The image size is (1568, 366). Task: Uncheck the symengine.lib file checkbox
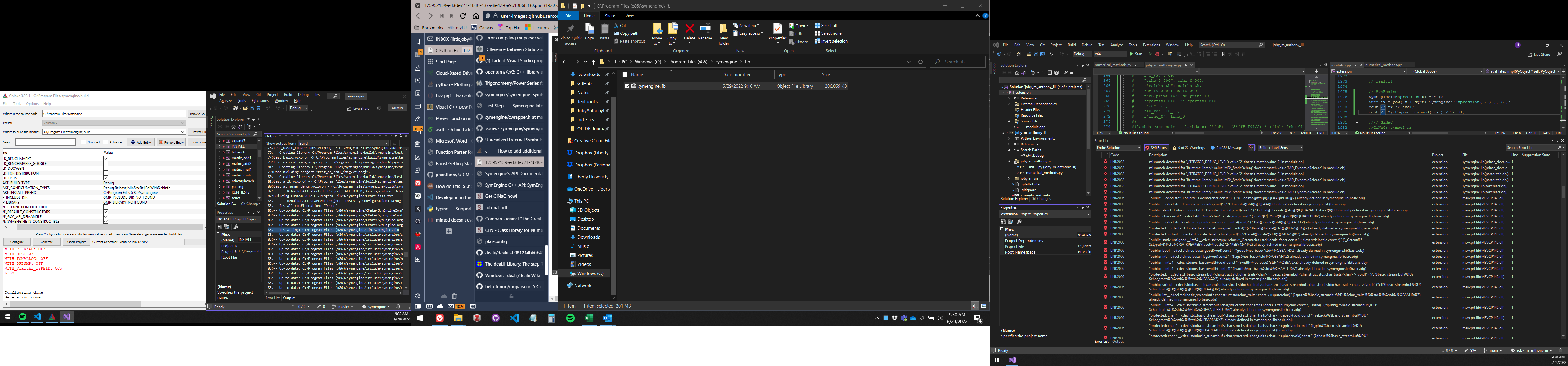(x=627, y=86)
